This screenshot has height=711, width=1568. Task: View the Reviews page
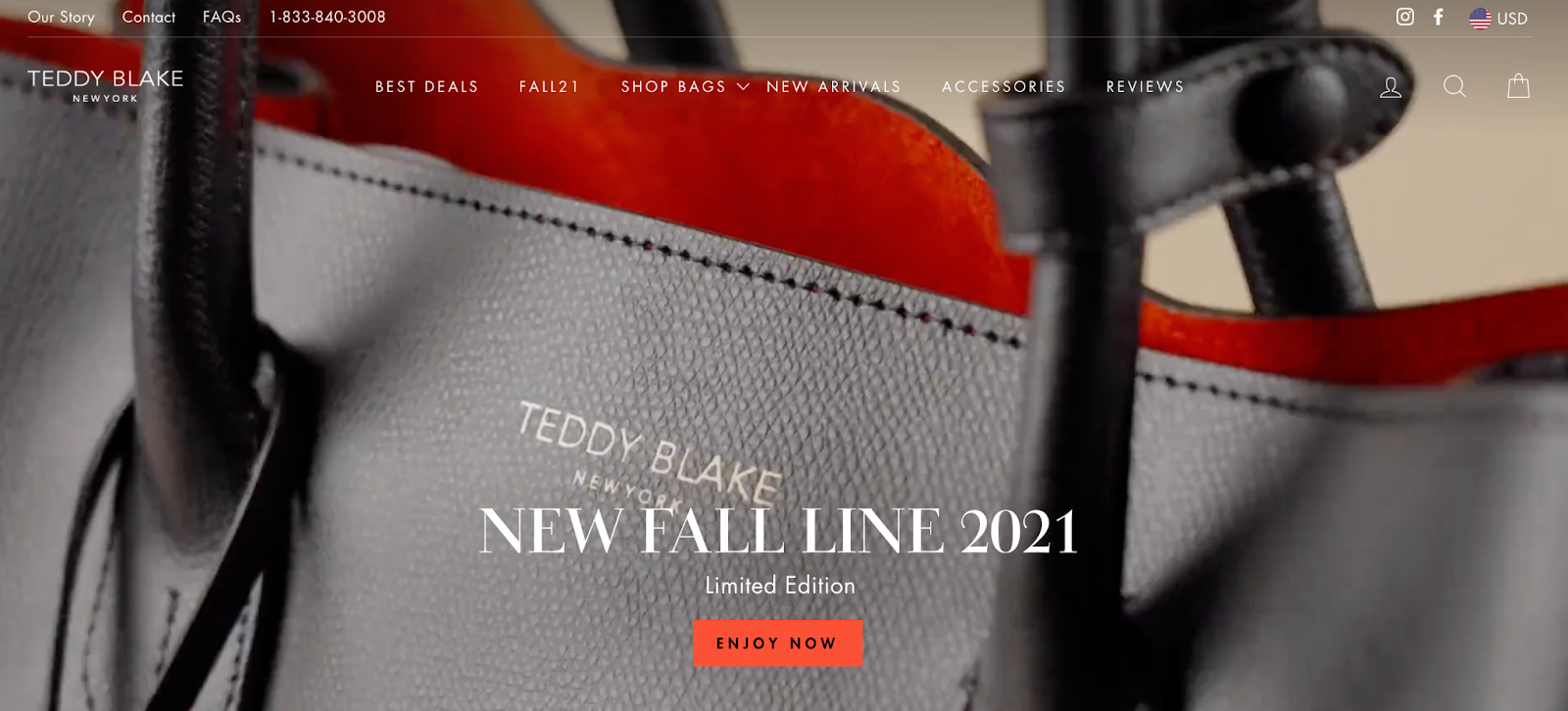pos(1145,86)
